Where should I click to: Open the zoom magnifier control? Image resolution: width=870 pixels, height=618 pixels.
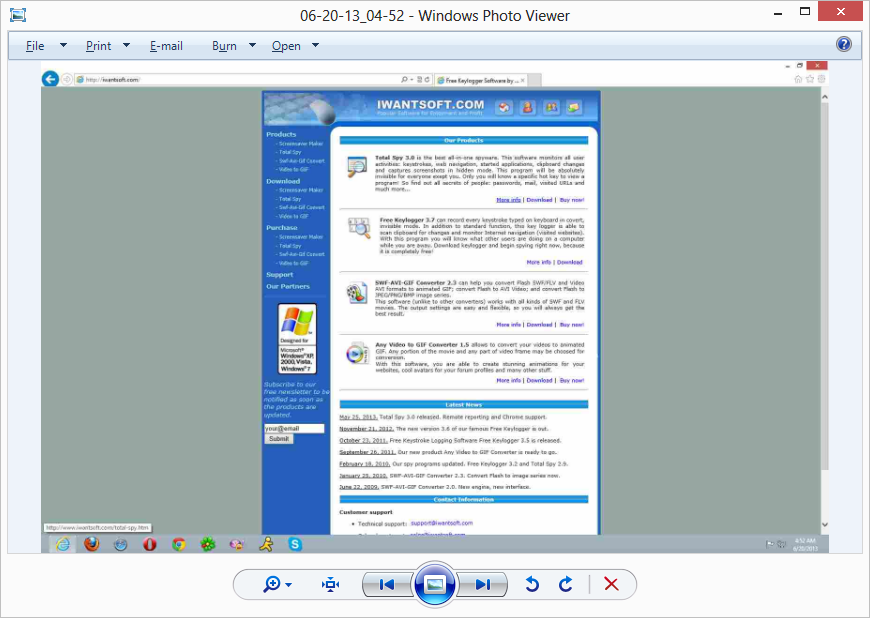coord(277,585)
